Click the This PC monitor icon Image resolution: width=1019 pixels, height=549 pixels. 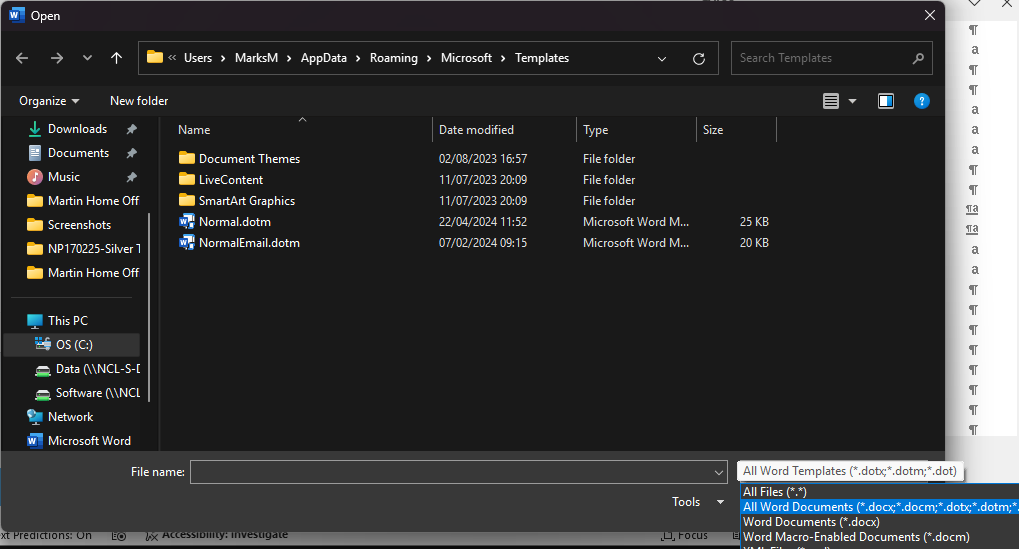[x=34, y=320]
